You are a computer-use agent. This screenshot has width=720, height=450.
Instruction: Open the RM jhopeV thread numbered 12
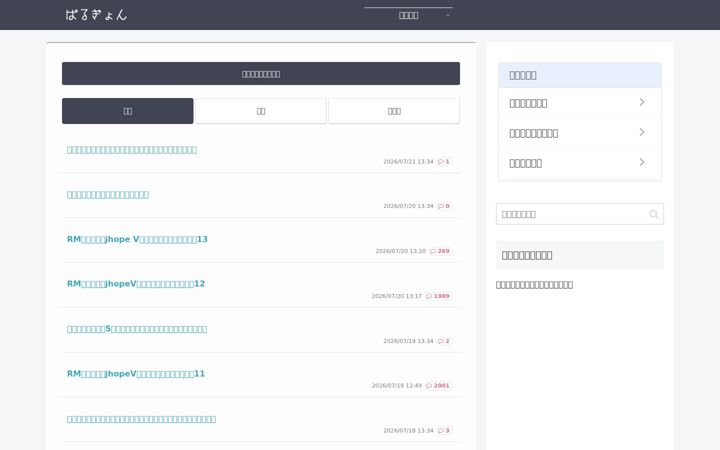tap(136, 284)
